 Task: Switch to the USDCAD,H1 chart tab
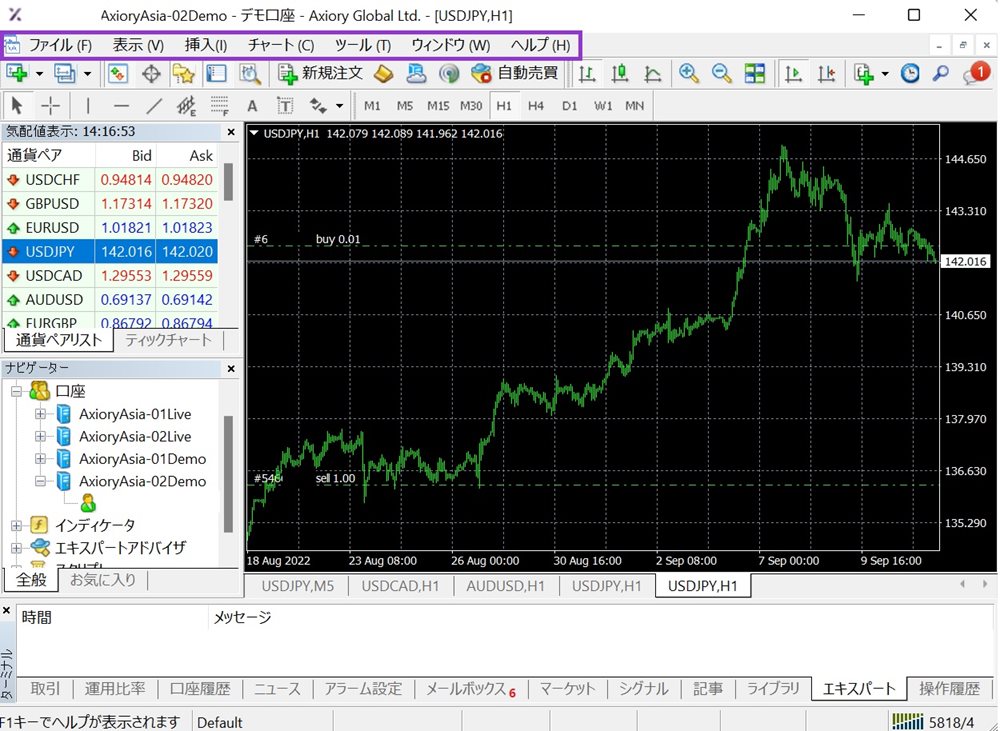pyautogui.click(x=401, y=586)
